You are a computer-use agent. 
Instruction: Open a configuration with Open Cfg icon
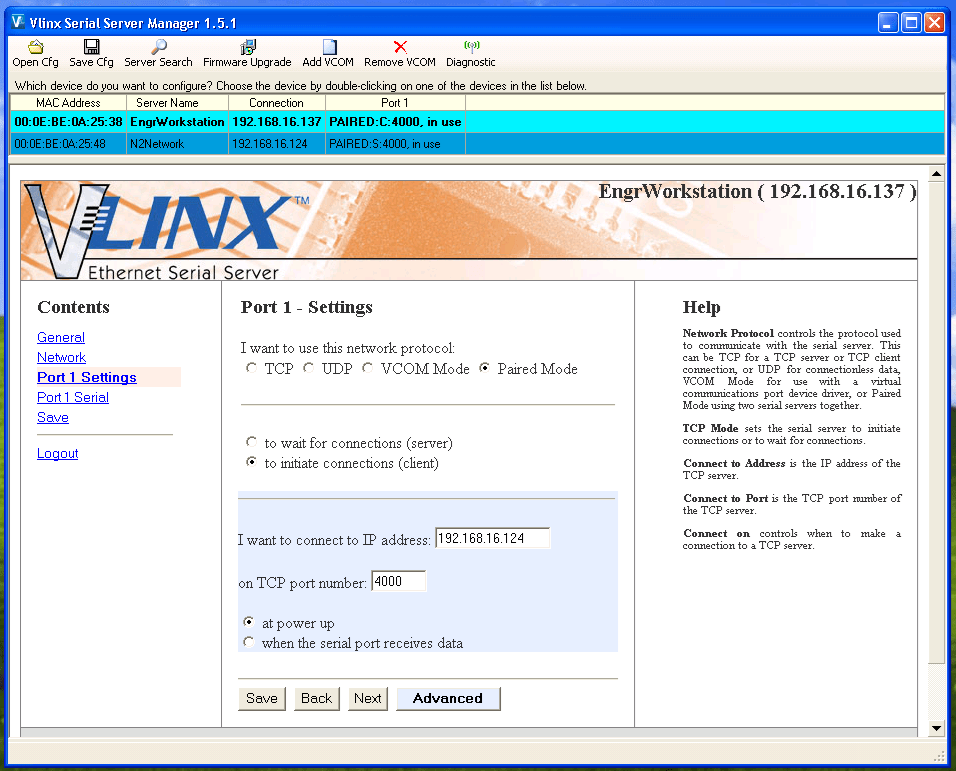(x=35, y=54)
